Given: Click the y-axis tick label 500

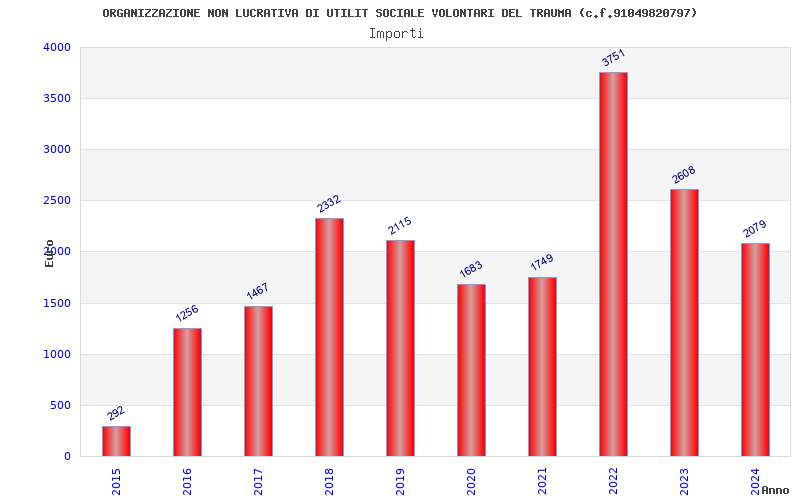Looking at the screenshot, I should point(60,405).
